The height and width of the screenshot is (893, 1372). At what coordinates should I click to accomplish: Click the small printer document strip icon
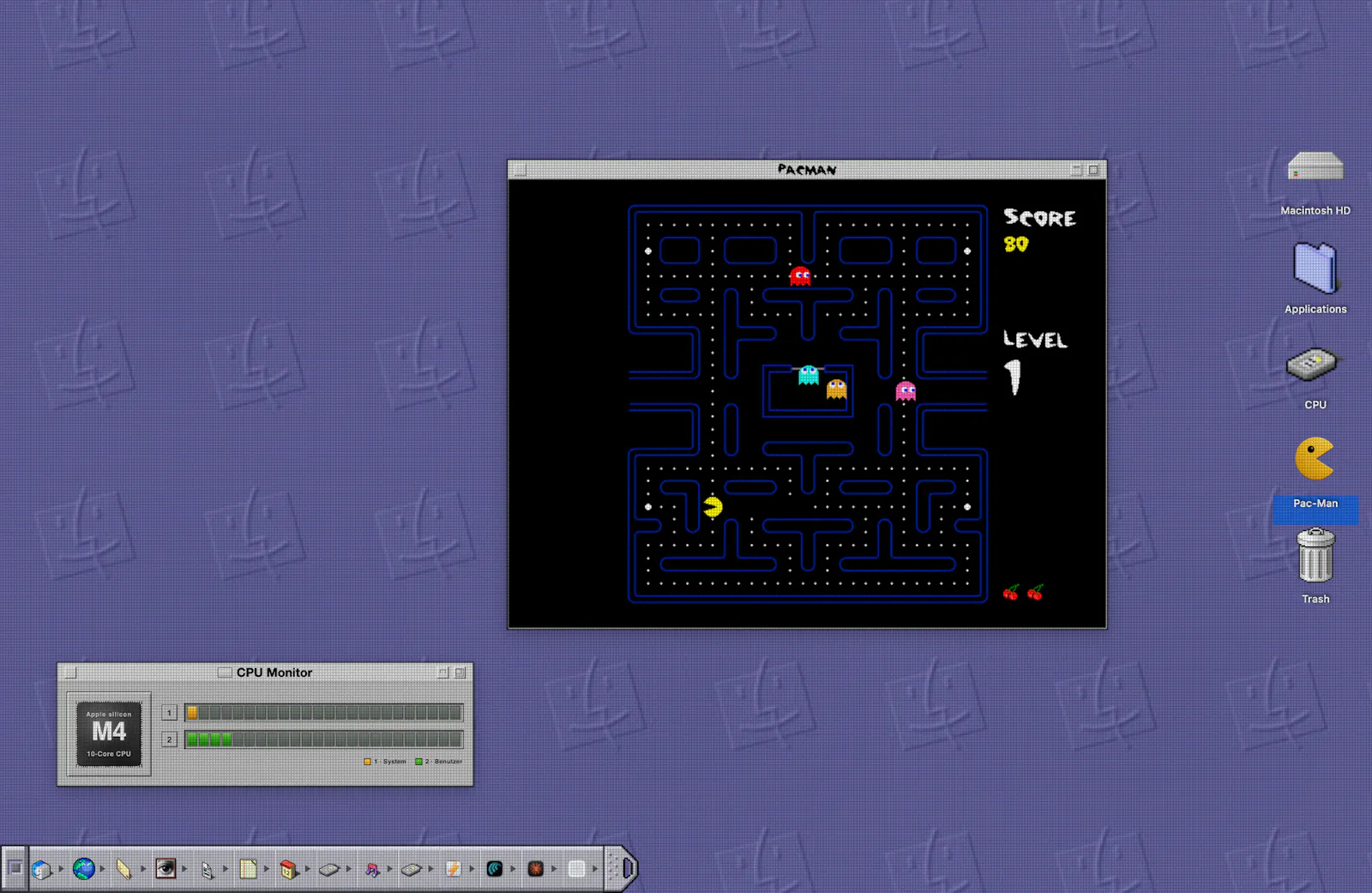pyautogui.click(x=207, y=870)
